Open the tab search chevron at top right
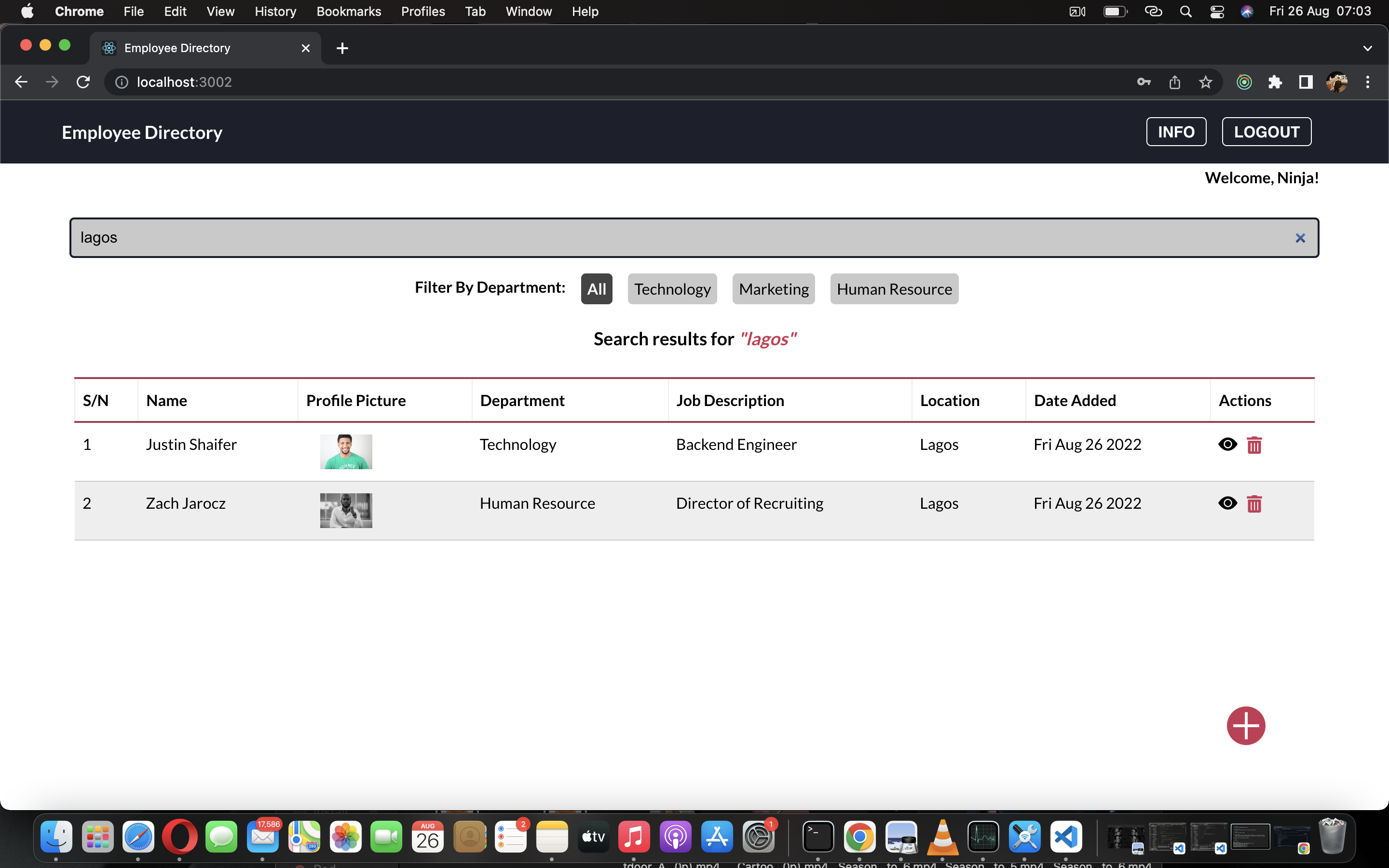The image size is (1389, 868). pos(1367,48)
